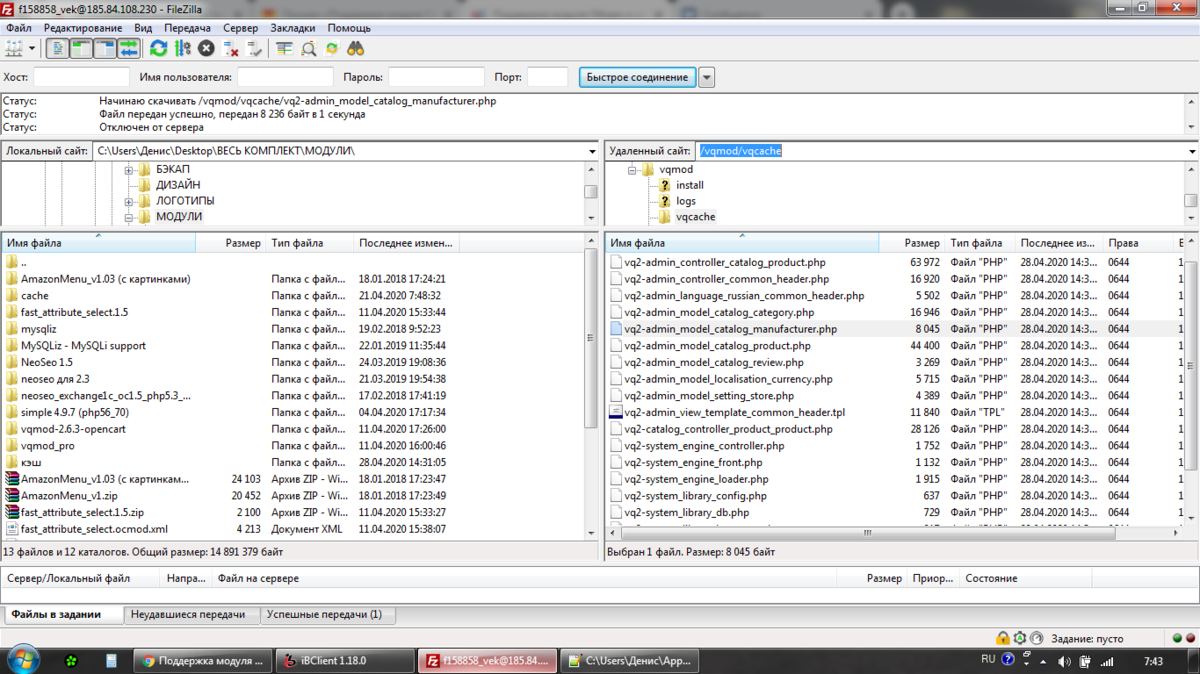Expand the БЭКАП folder in local tree
Screen dimensions: 1200x674
tap(129, 170)
